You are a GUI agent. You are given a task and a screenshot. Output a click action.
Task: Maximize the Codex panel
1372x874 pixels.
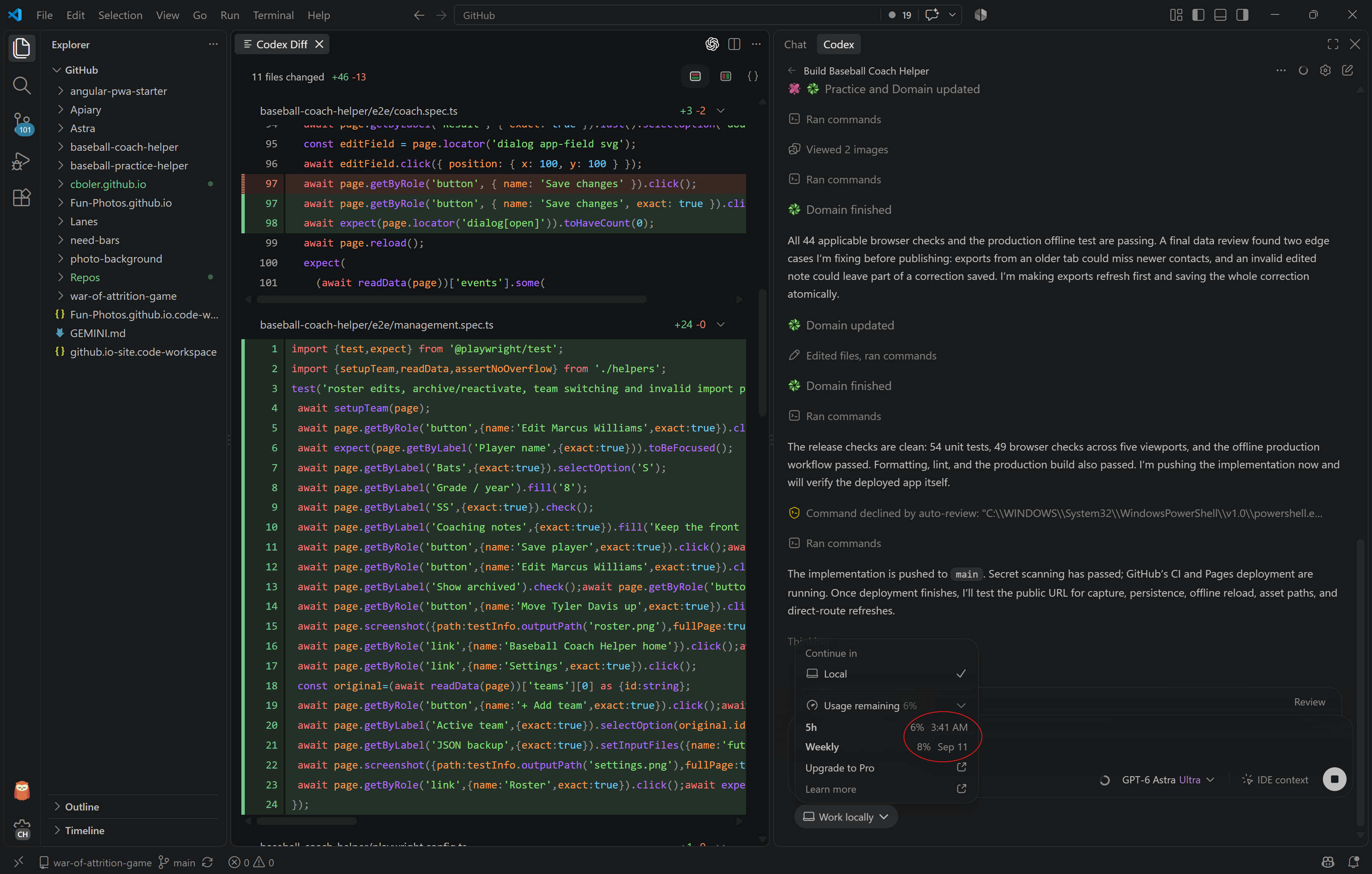click(x=1333, y=44)
